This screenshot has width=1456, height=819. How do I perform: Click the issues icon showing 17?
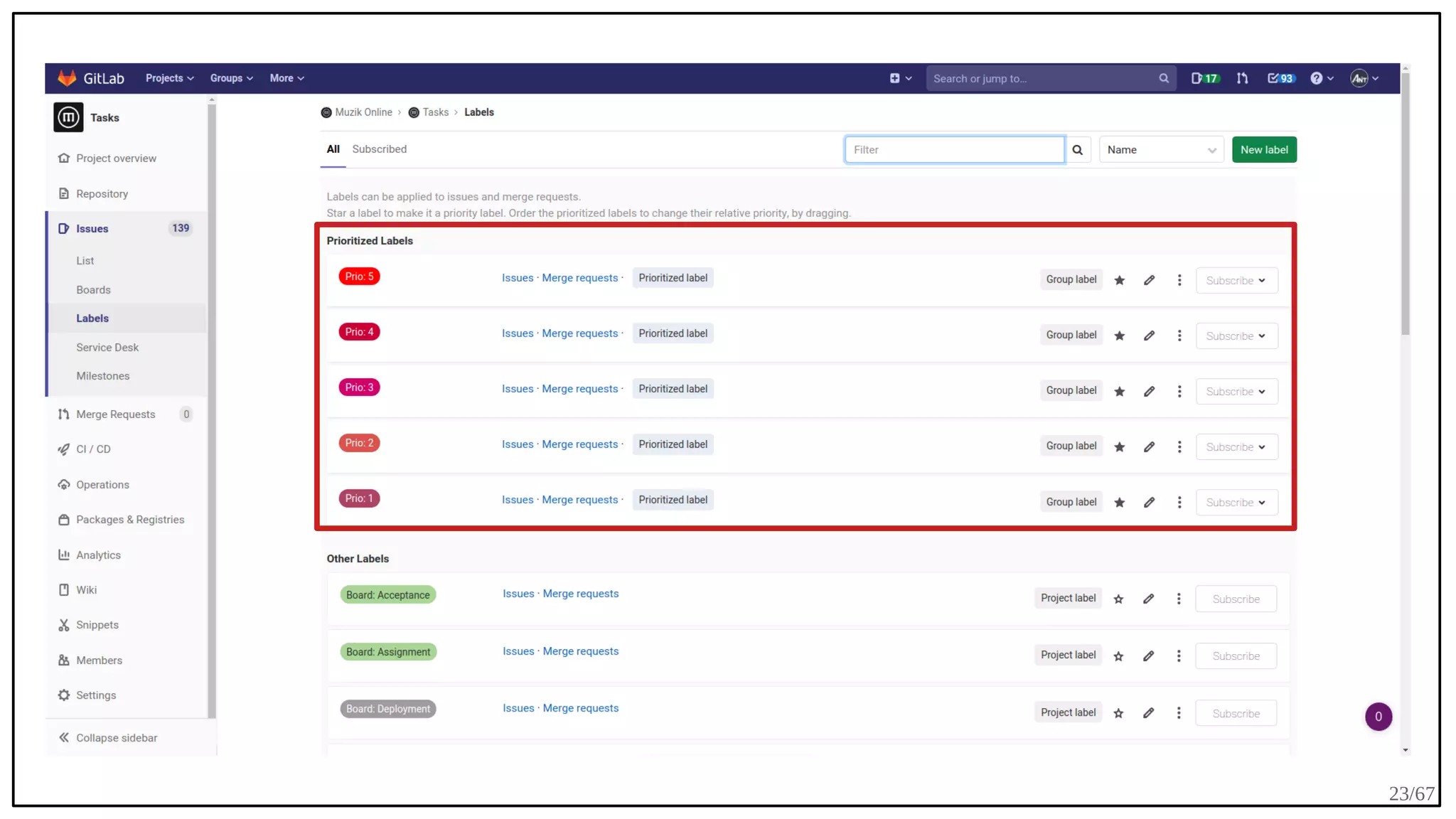[1204, 78]
